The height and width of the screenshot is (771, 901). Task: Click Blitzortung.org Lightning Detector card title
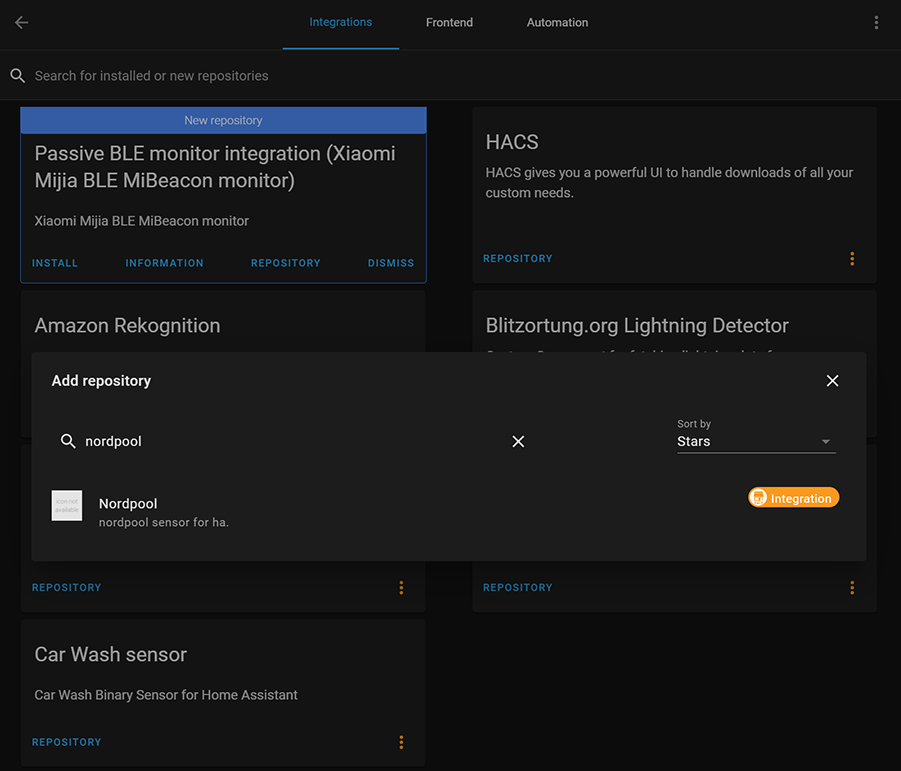tap(637, 326)
